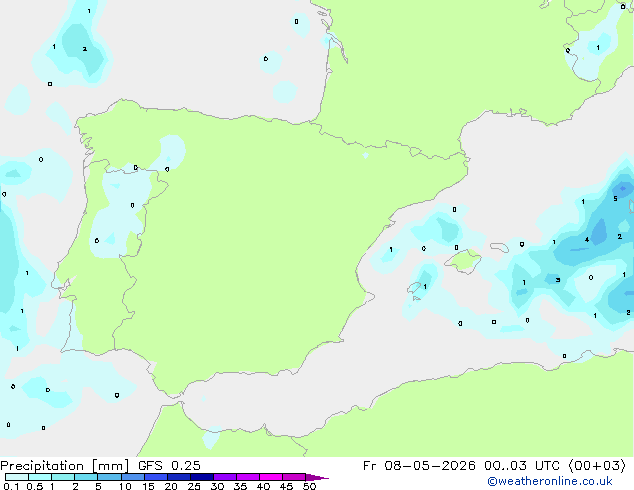Pick the 40–45 mm magenta legend band
634x490 pixels.
pyautogui.click(x=271, y=477)
